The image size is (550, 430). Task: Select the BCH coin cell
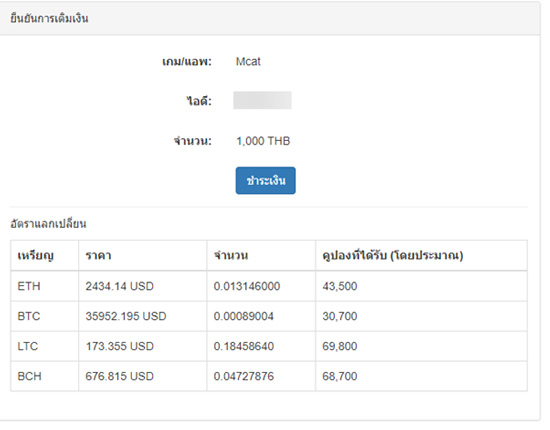45,376
